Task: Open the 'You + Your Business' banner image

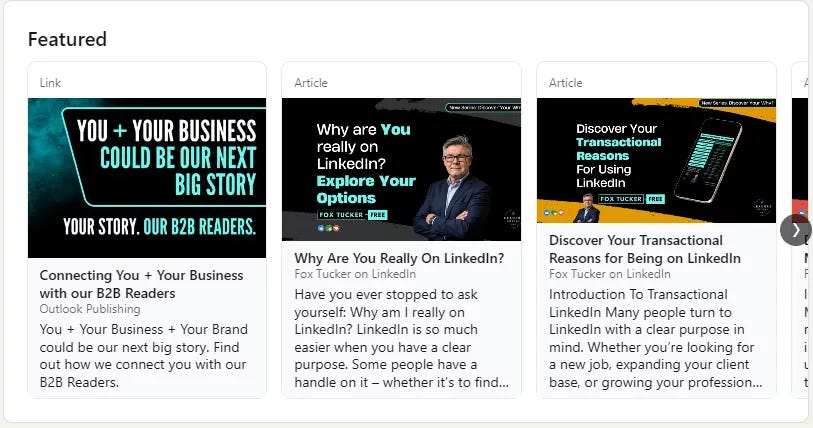Action: pos(147,178)
